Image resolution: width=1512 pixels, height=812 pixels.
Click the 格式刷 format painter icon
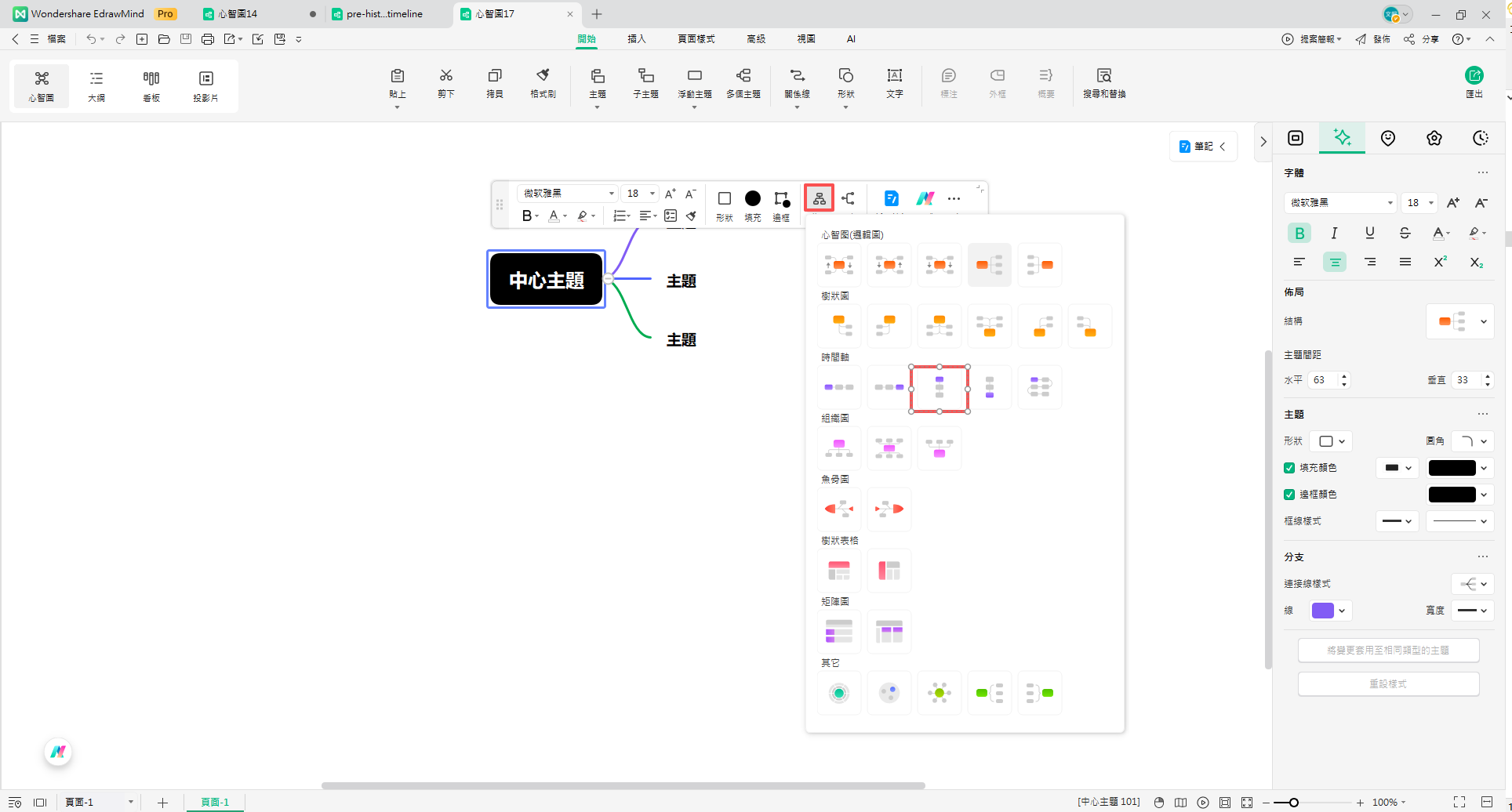pos(543,83)
